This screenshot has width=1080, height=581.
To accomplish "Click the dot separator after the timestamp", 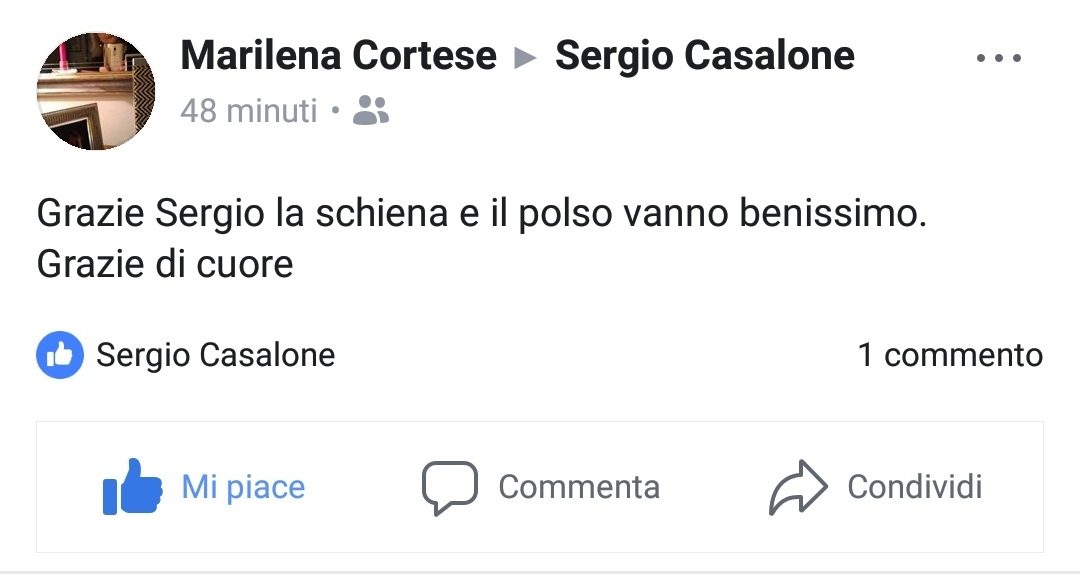I will [335, 110].
